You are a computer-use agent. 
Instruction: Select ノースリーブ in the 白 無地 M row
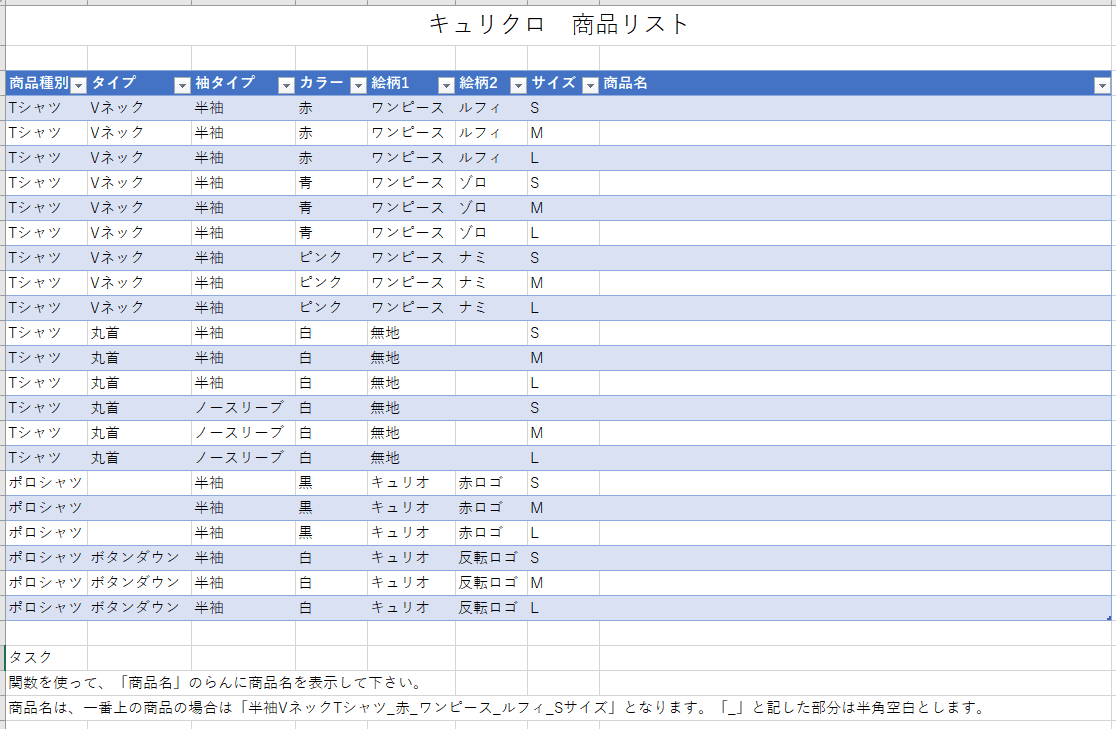(239, 433)
